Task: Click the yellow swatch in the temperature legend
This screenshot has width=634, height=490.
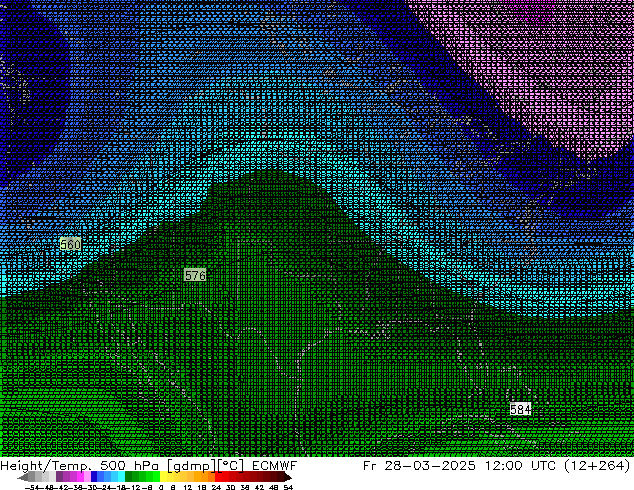Action: pyautogui.click(x=163, y=477)
